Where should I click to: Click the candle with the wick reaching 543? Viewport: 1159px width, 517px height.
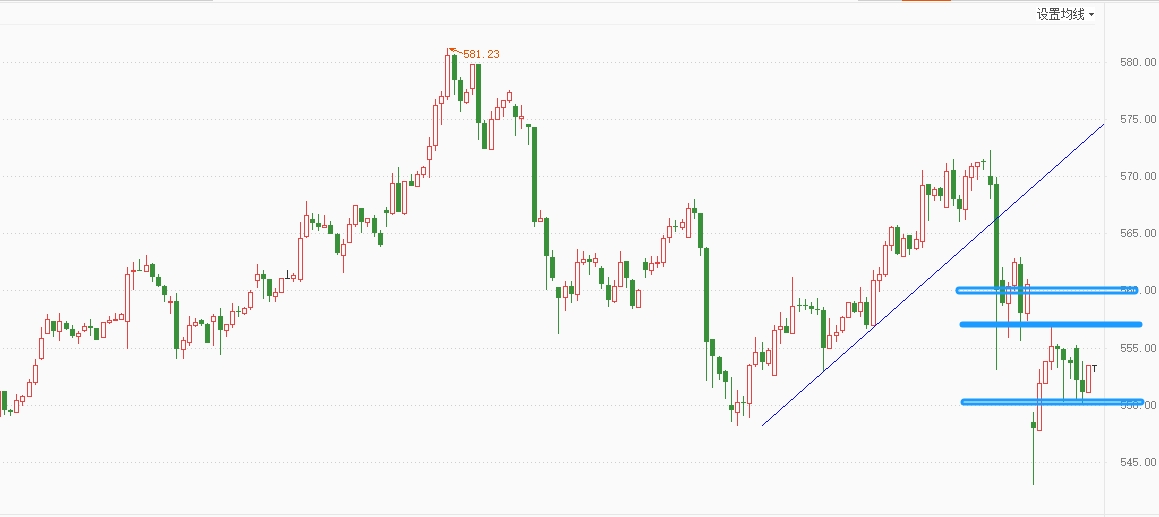(x=1033, y=448)
